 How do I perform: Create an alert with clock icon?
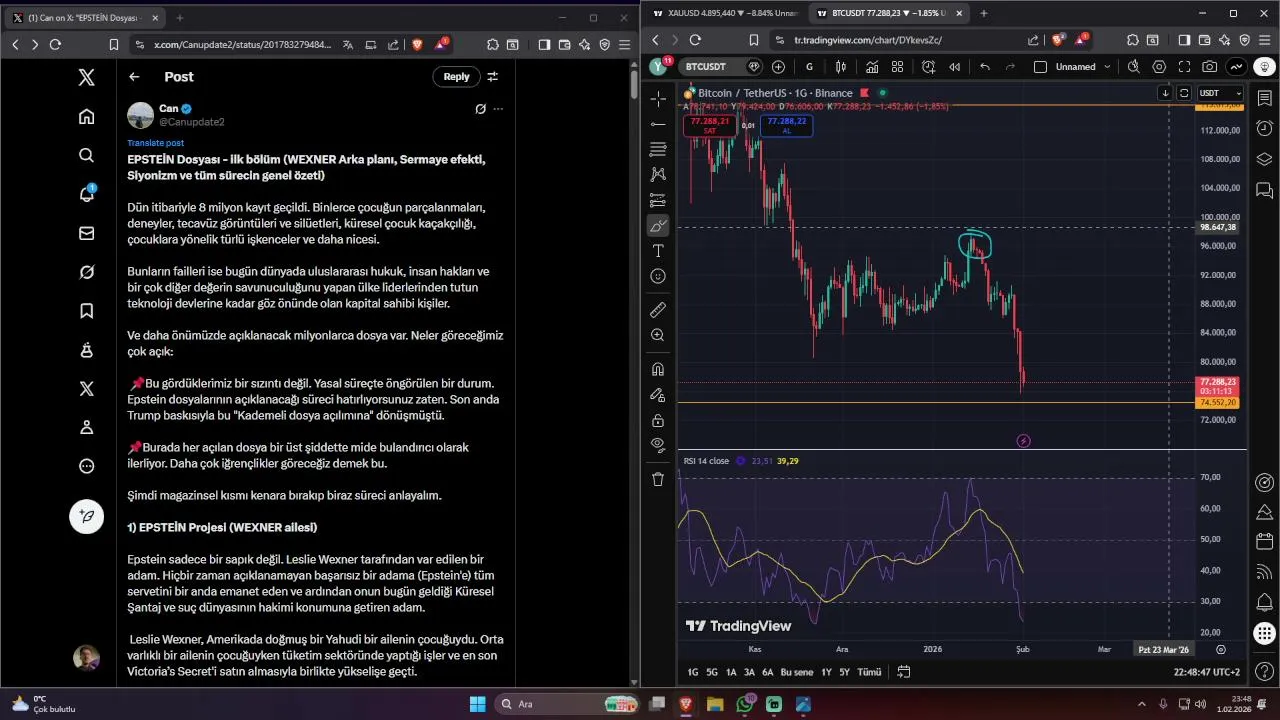pos(929,67)
